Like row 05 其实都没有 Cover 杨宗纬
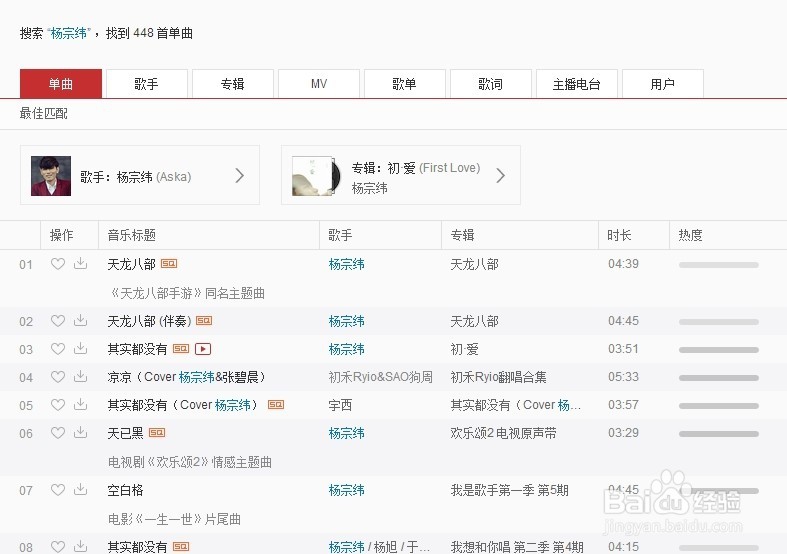 coord(58,405)
